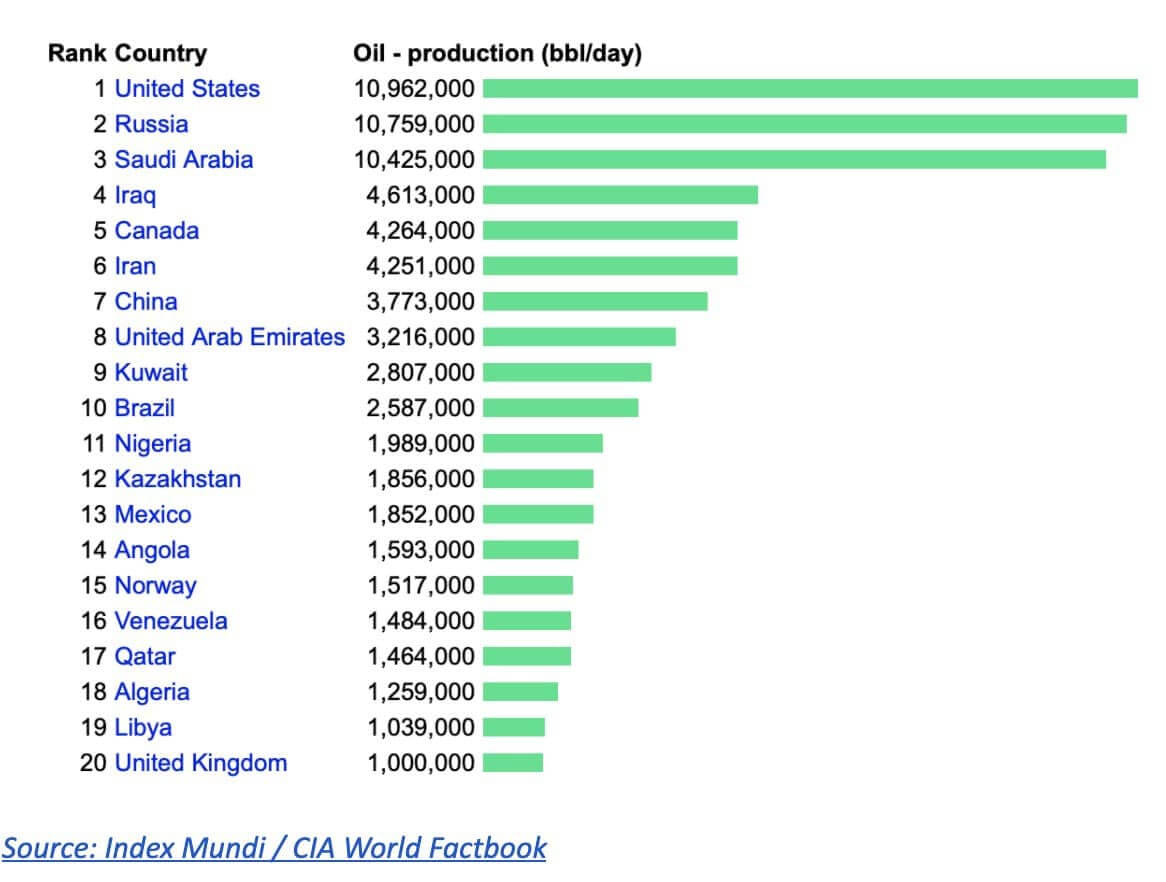Click the Russia country link
This screenshot has width=1166, height=882.
151,124
